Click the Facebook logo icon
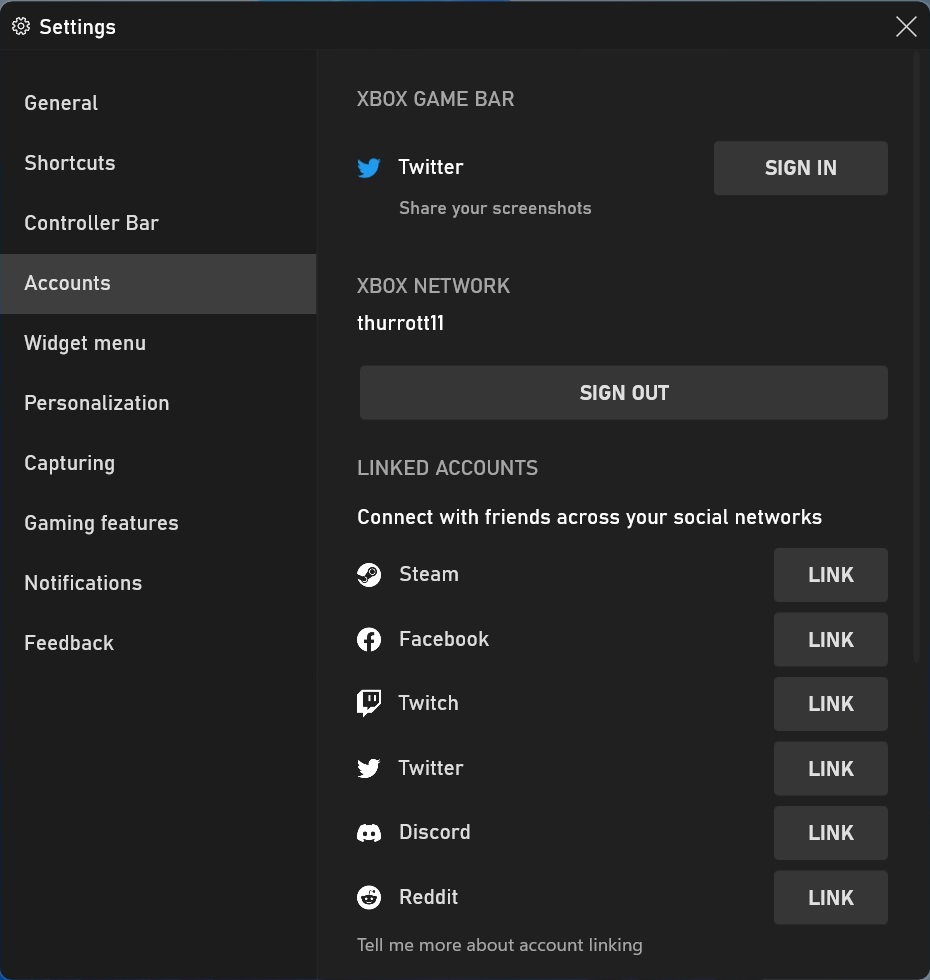This screenshot has width=930, height=980. (x=369, y=640)
